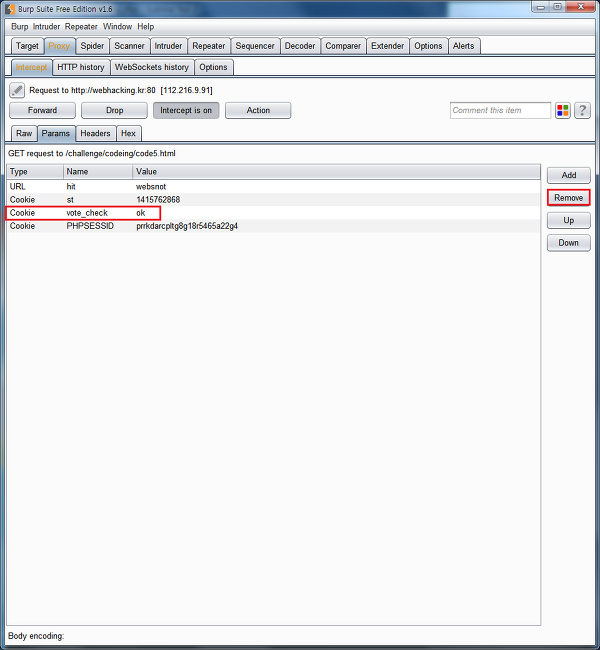Drop the intercepted request
Image resolution: width=600 pixels, height=650 pixels.
pyautogui.click(x=114, y=110)
